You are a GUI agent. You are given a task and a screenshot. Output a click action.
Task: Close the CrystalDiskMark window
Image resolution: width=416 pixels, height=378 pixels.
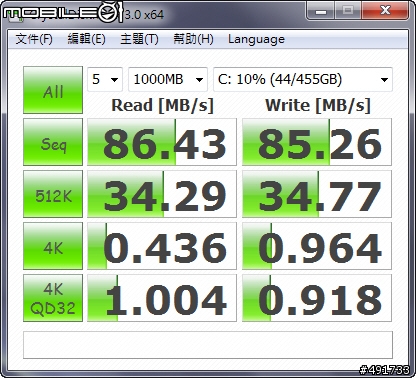pyautogui.click(x=385, y=11)
